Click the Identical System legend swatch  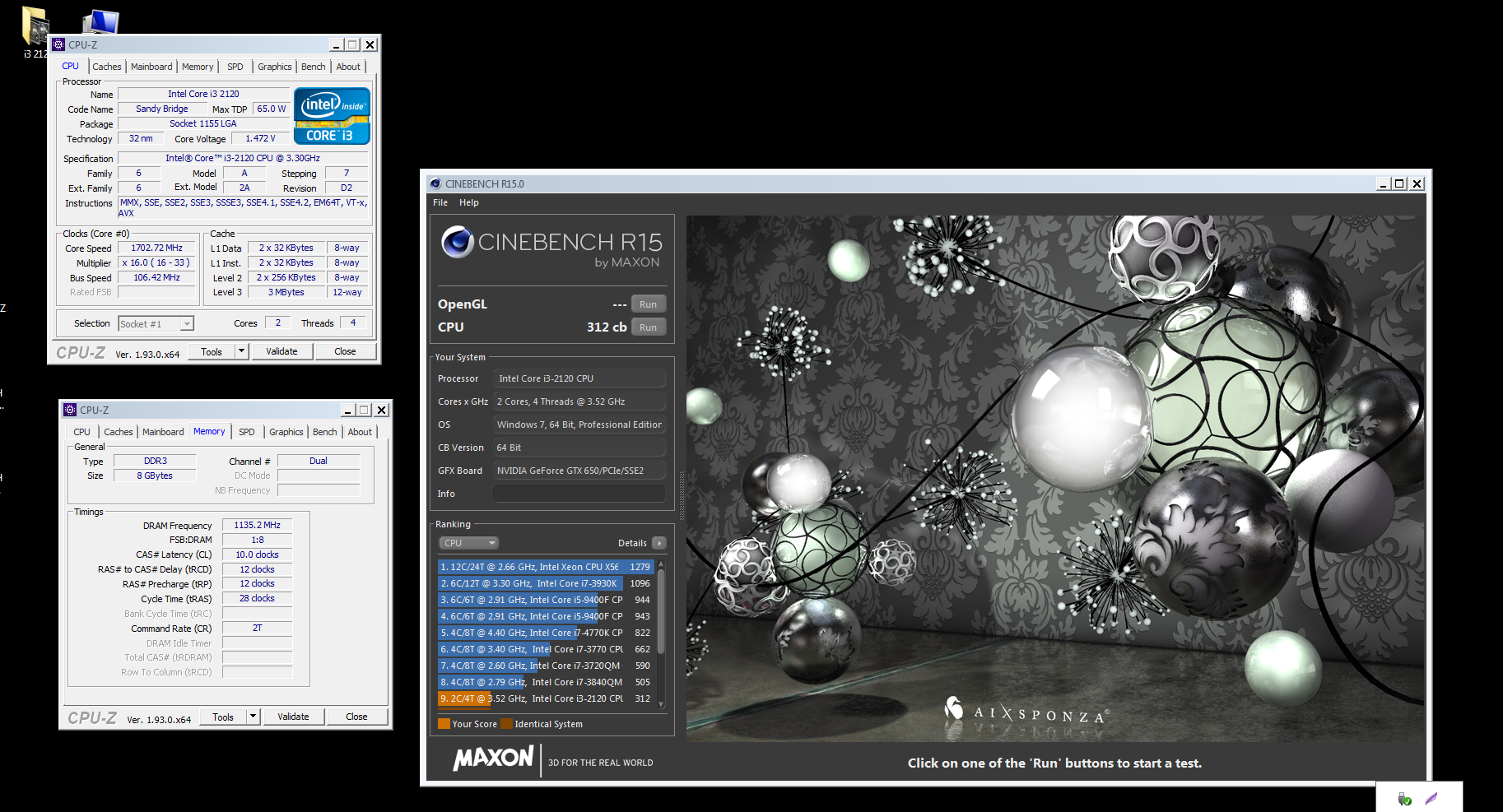point(507,724)
